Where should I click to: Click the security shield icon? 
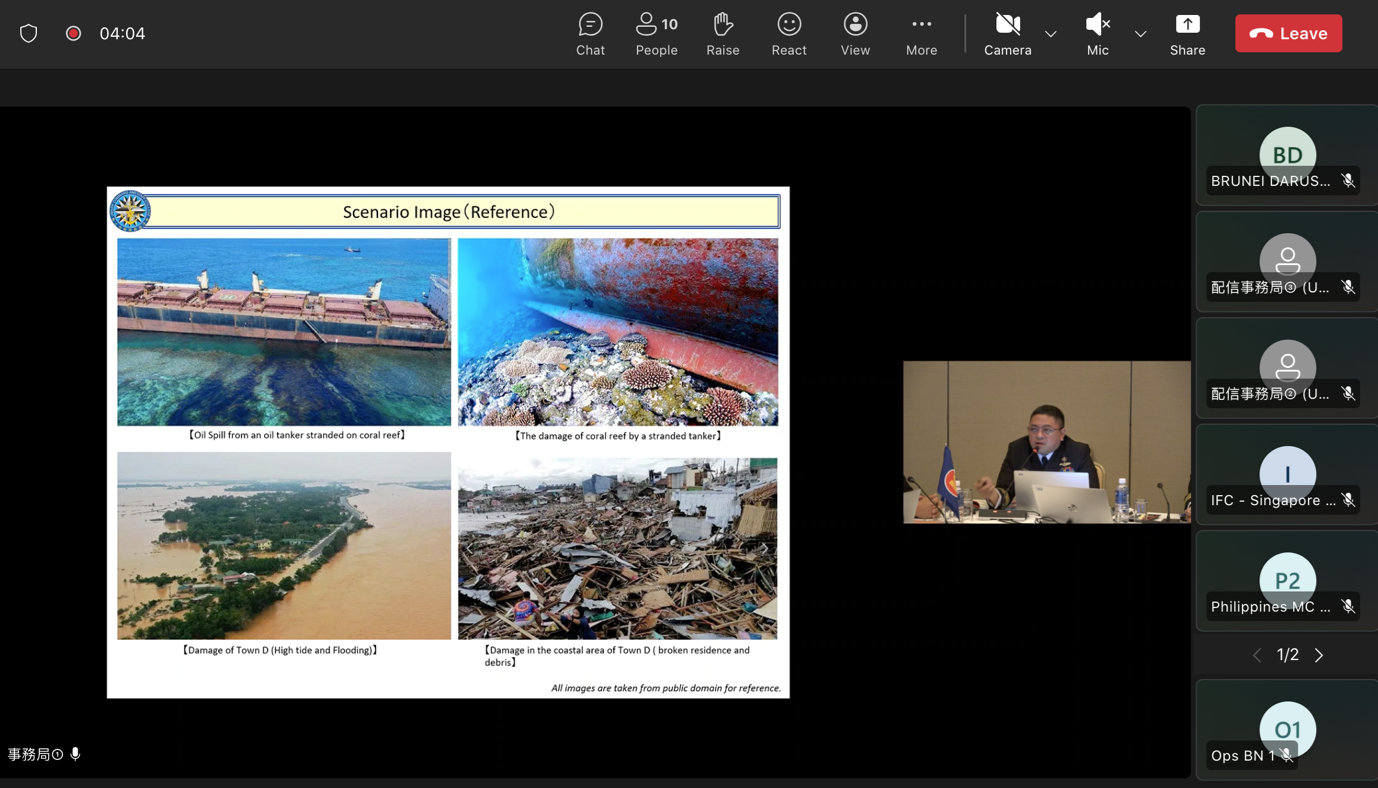pos(29,34)
